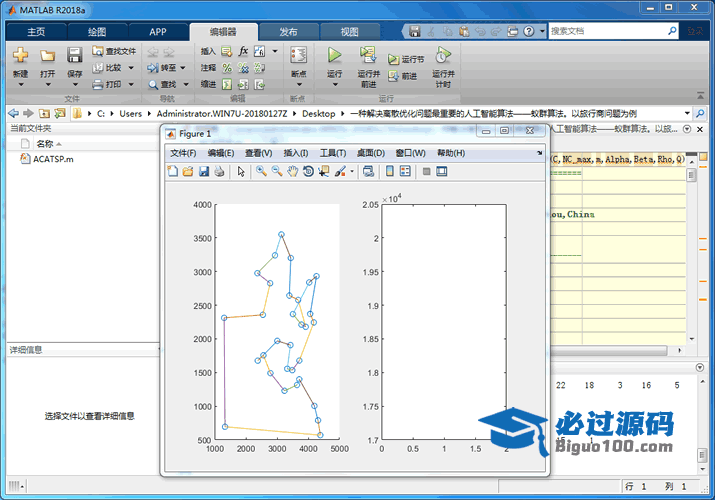Screen dimensions: 715x500
Task: Click Print Figure icon in Figure 1 toolbar
Action: (219, 171)
